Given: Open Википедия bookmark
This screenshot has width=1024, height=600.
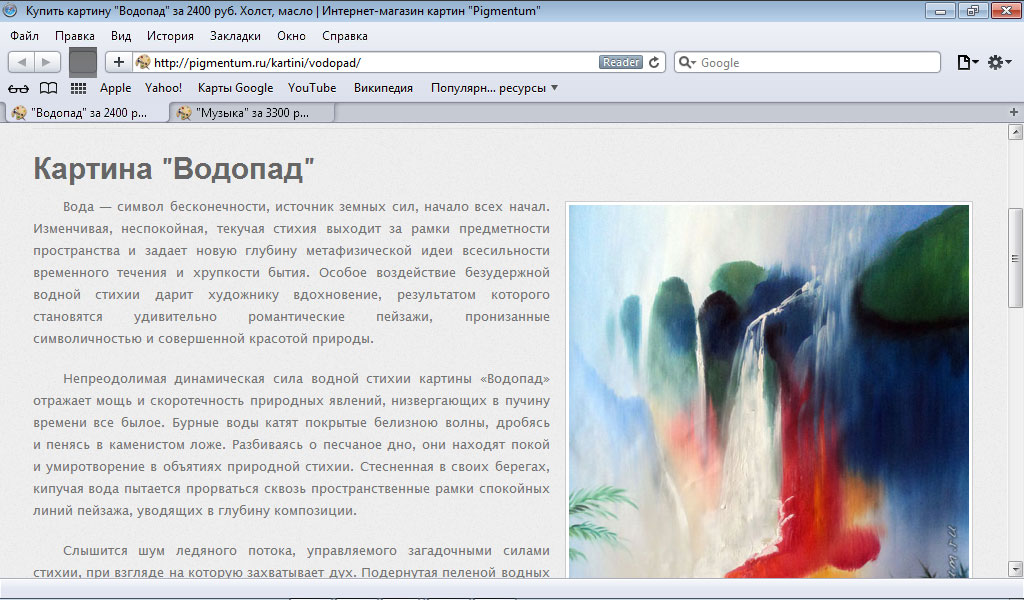Looking at the screenshot, I should coord(383,88).
